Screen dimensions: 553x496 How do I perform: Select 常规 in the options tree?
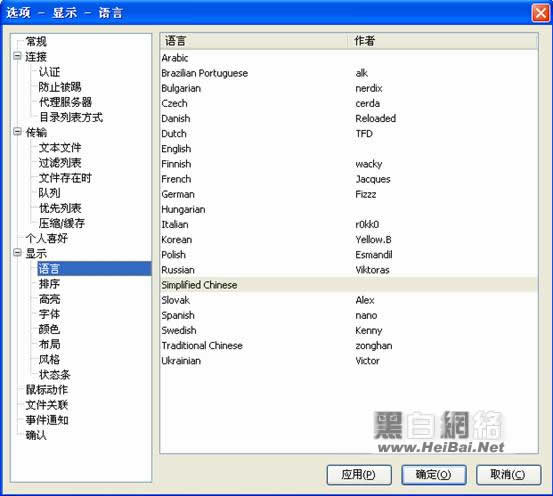pyautogui.click(x=36, y=41)
